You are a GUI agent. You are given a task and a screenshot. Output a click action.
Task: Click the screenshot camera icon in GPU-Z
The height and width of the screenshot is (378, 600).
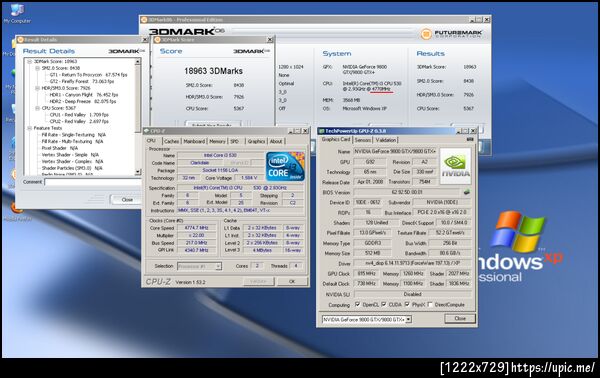tap(470, 140)
